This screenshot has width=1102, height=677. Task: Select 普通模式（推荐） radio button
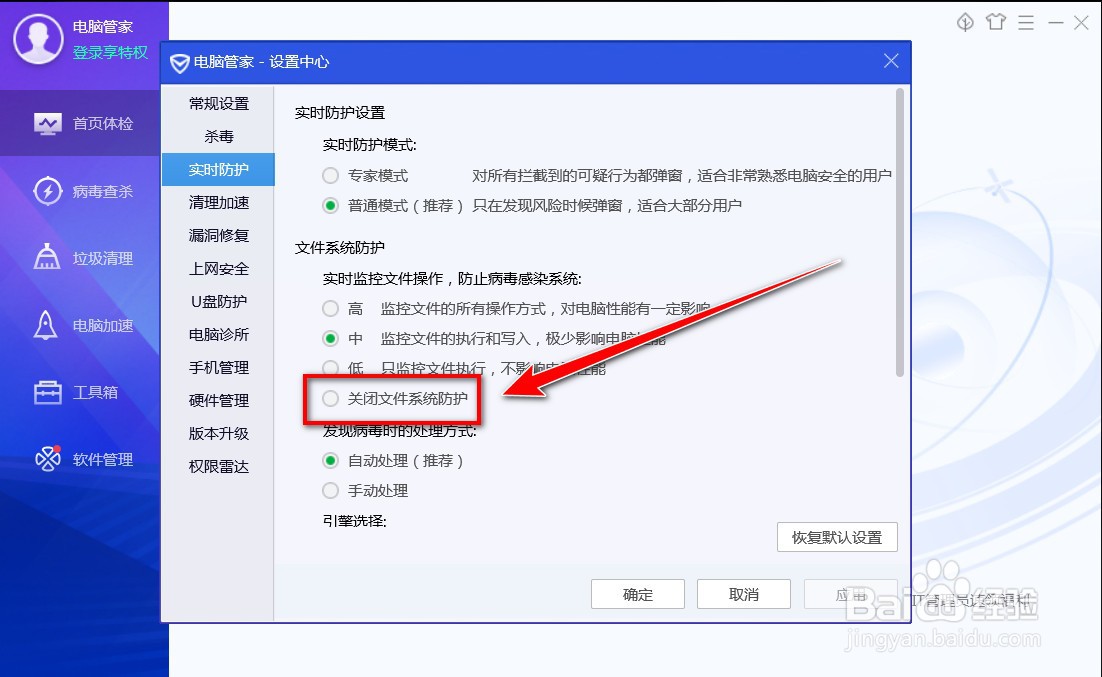point(330,205)
